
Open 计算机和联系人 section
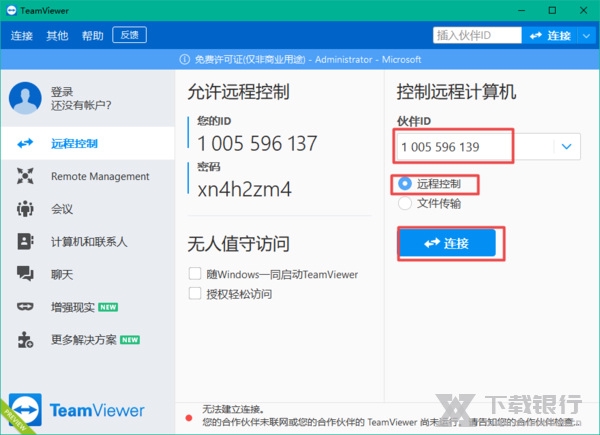coord(88,241)
